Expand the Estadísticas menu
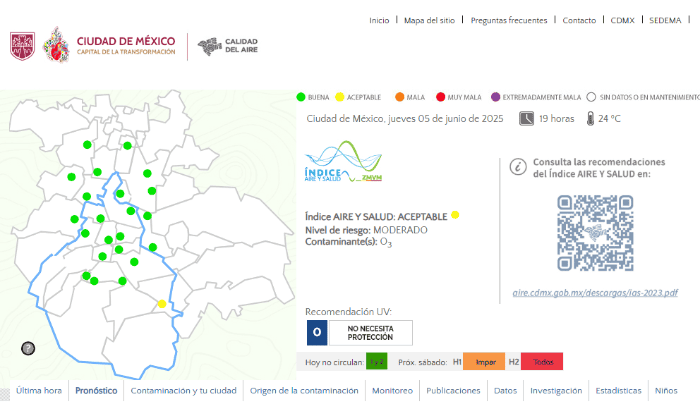 (x=618, y=390)
